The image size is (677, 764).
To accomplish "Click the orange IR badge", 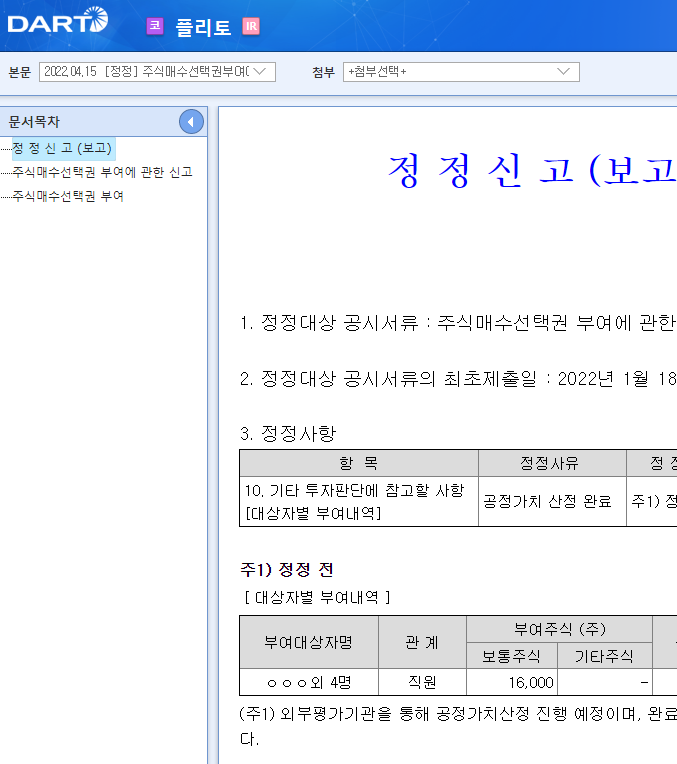I will (251, 26).
